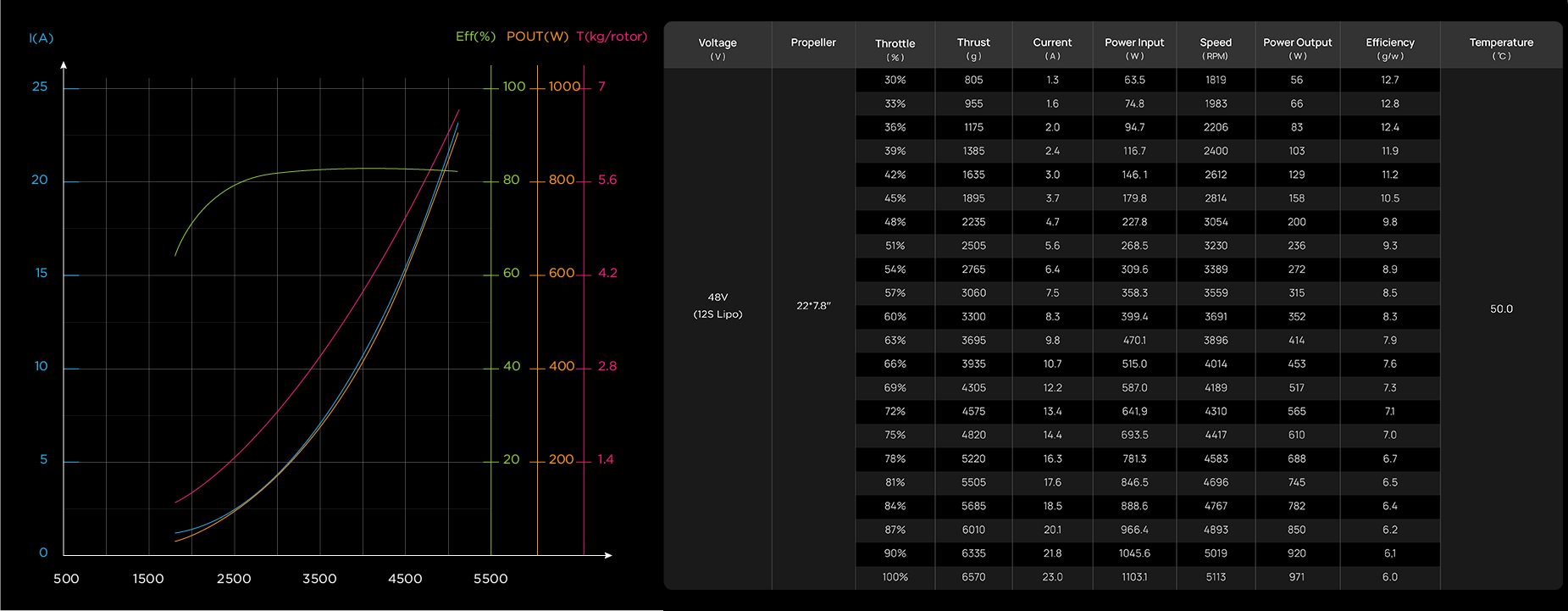Click the I(A) axis title
Viewport: 1568px width, 611px height.
pos(41,38)
